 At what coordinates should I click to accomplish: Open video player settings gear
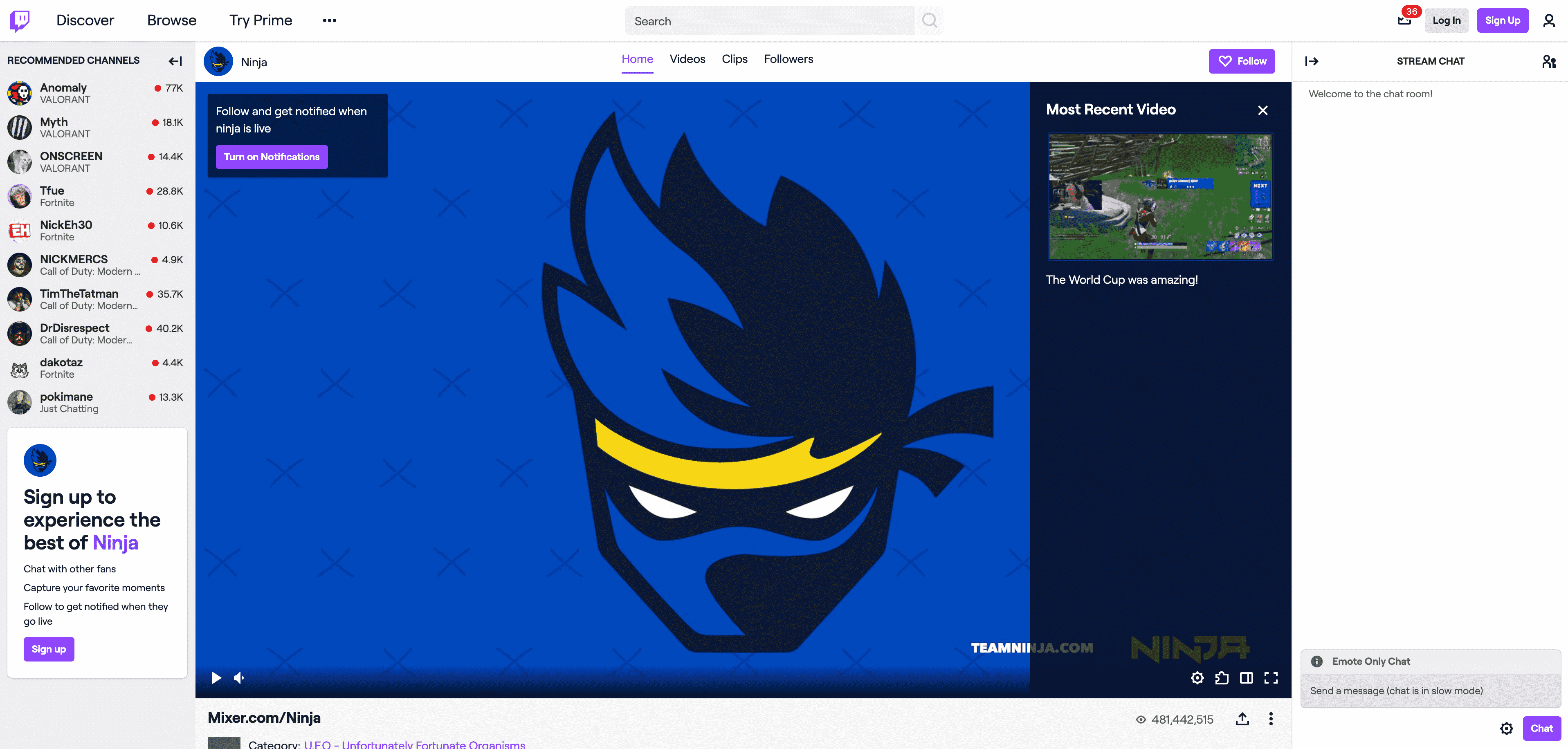(1197, 678)
